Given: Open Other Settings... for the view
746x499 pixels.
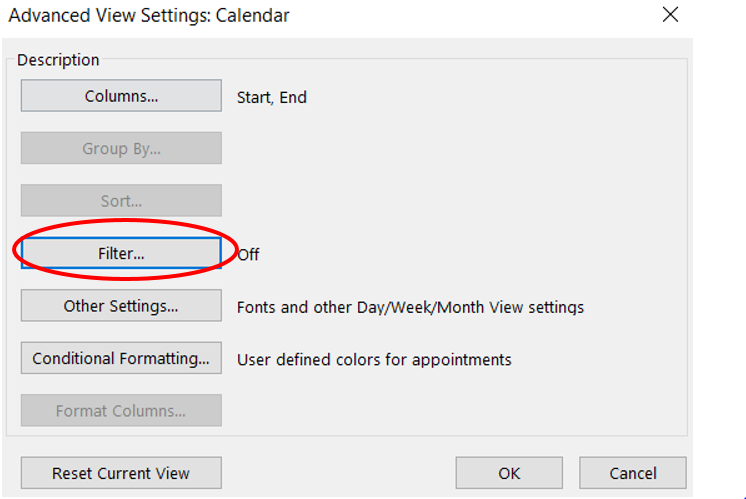Looking at the screenshot, I should [x=121, y=305].
